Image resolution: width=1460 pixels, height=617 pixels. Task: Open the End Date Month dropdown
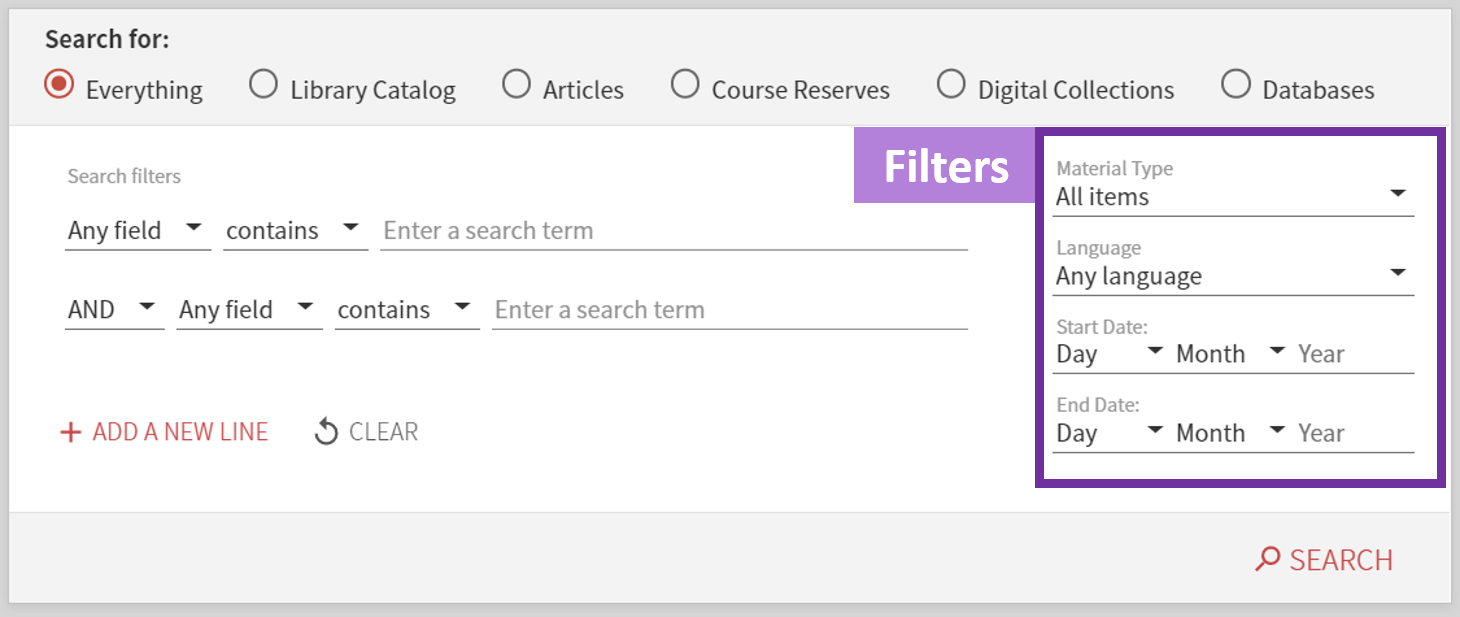pos(1231,433)
